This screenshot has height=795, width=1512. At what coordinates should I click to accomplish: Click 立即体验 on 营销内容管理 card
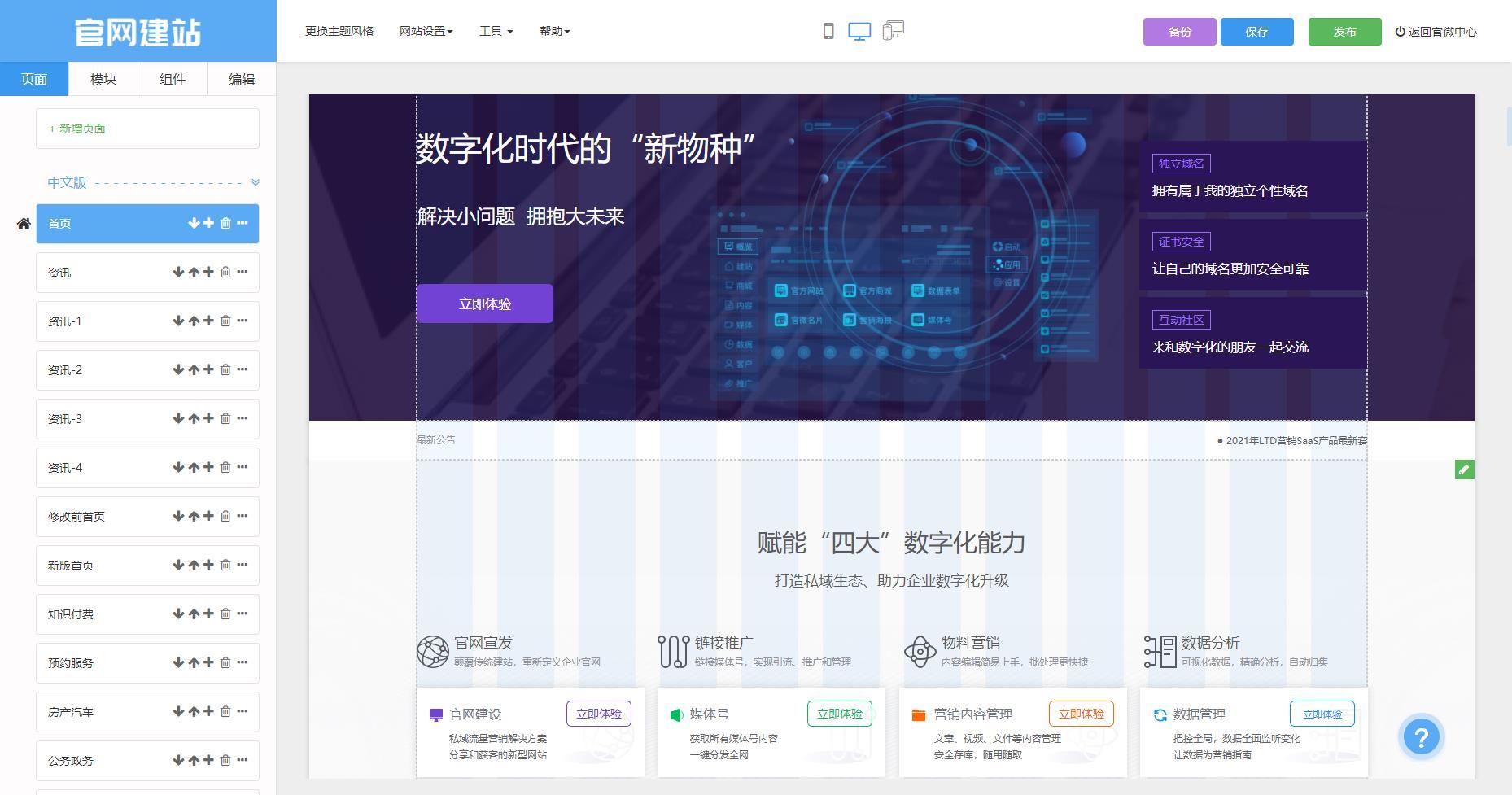(1082, 714)
